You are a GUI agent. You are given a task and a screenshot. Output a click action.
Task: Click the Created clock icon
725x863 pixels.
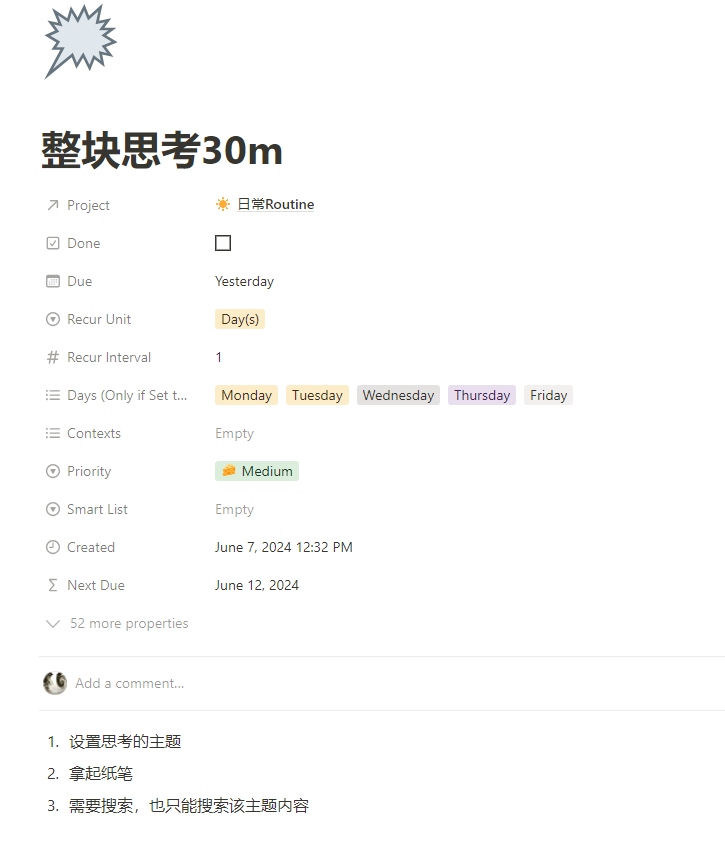click(53, 547)
